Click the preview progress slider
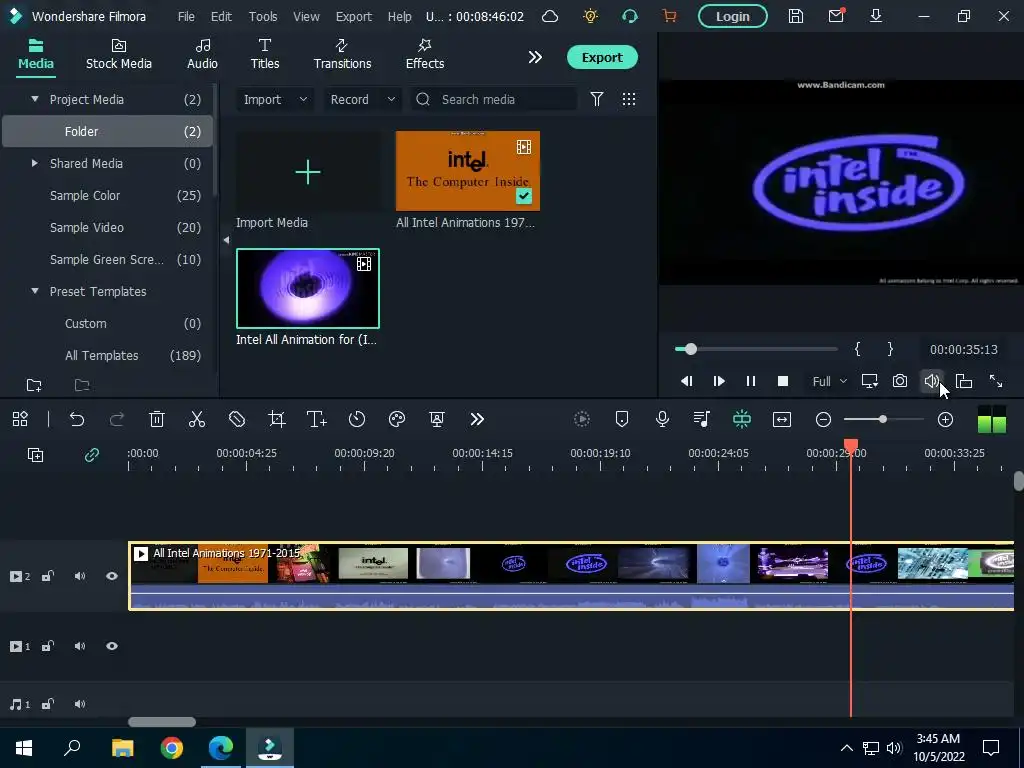The width and height of the screenshot is (1024, 768). click(x=756, y=349)
